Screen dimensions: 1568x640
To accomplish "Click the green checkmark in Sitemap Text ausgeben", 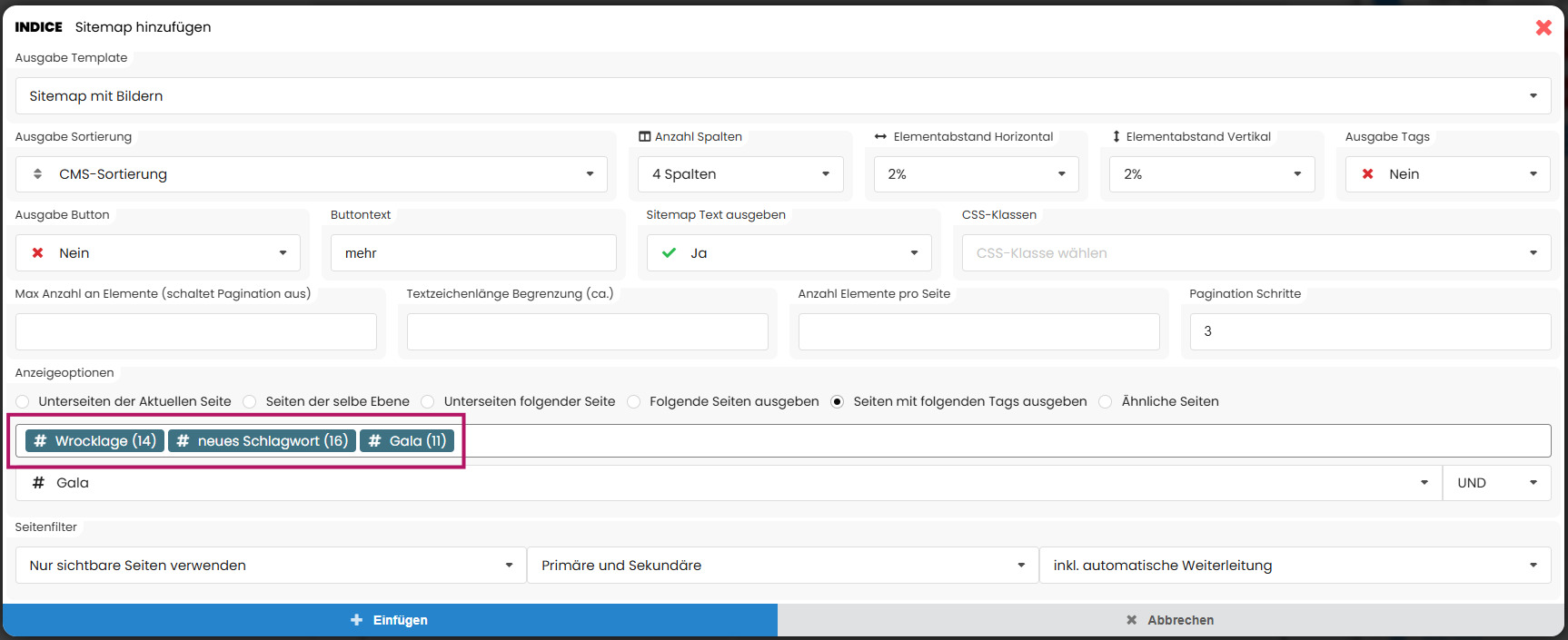I will pos(669,253).
